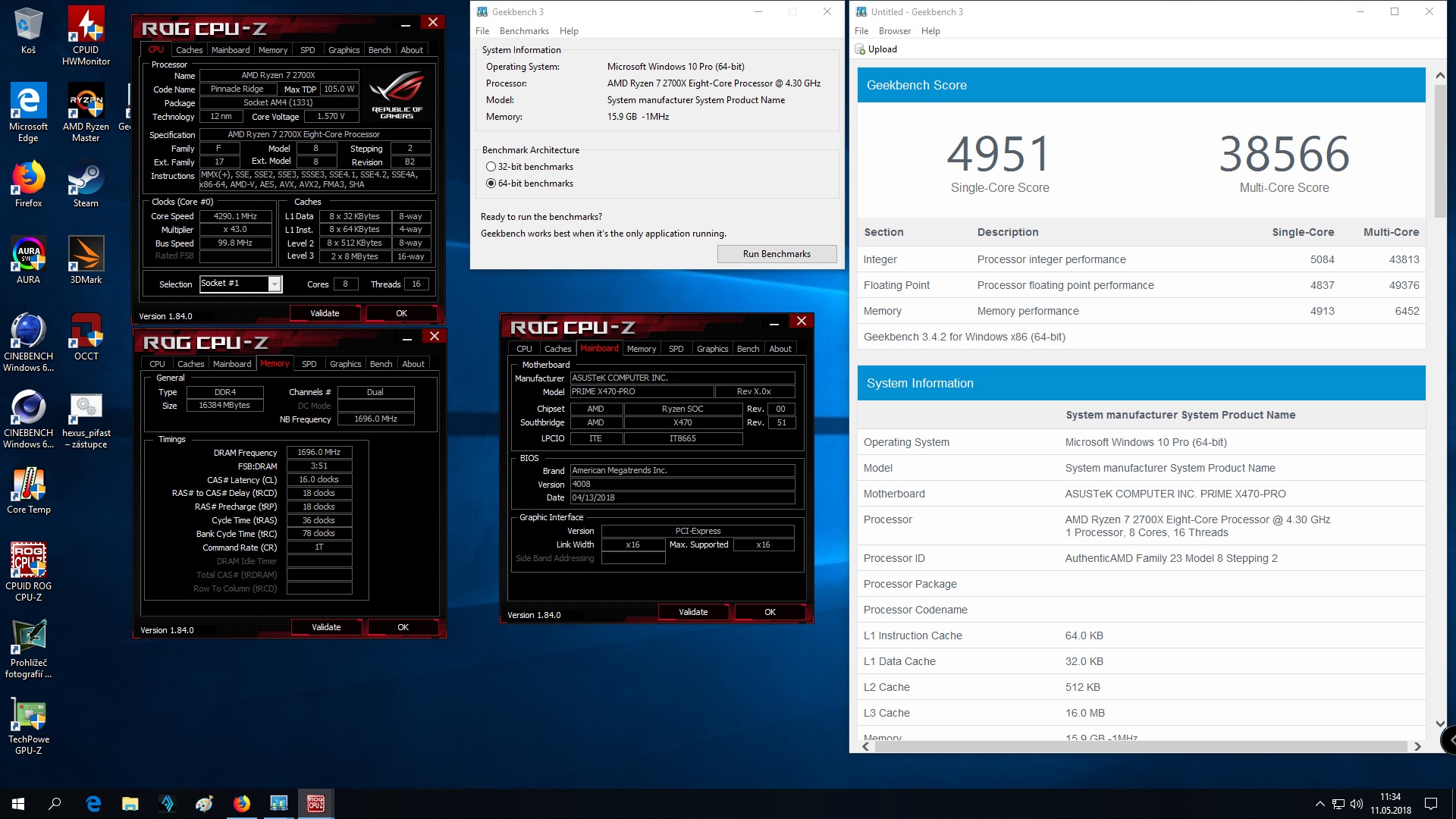Click Validate in top CPU-Z window
The width and height of the screenshot is (1456, 819).
[325, 313]
